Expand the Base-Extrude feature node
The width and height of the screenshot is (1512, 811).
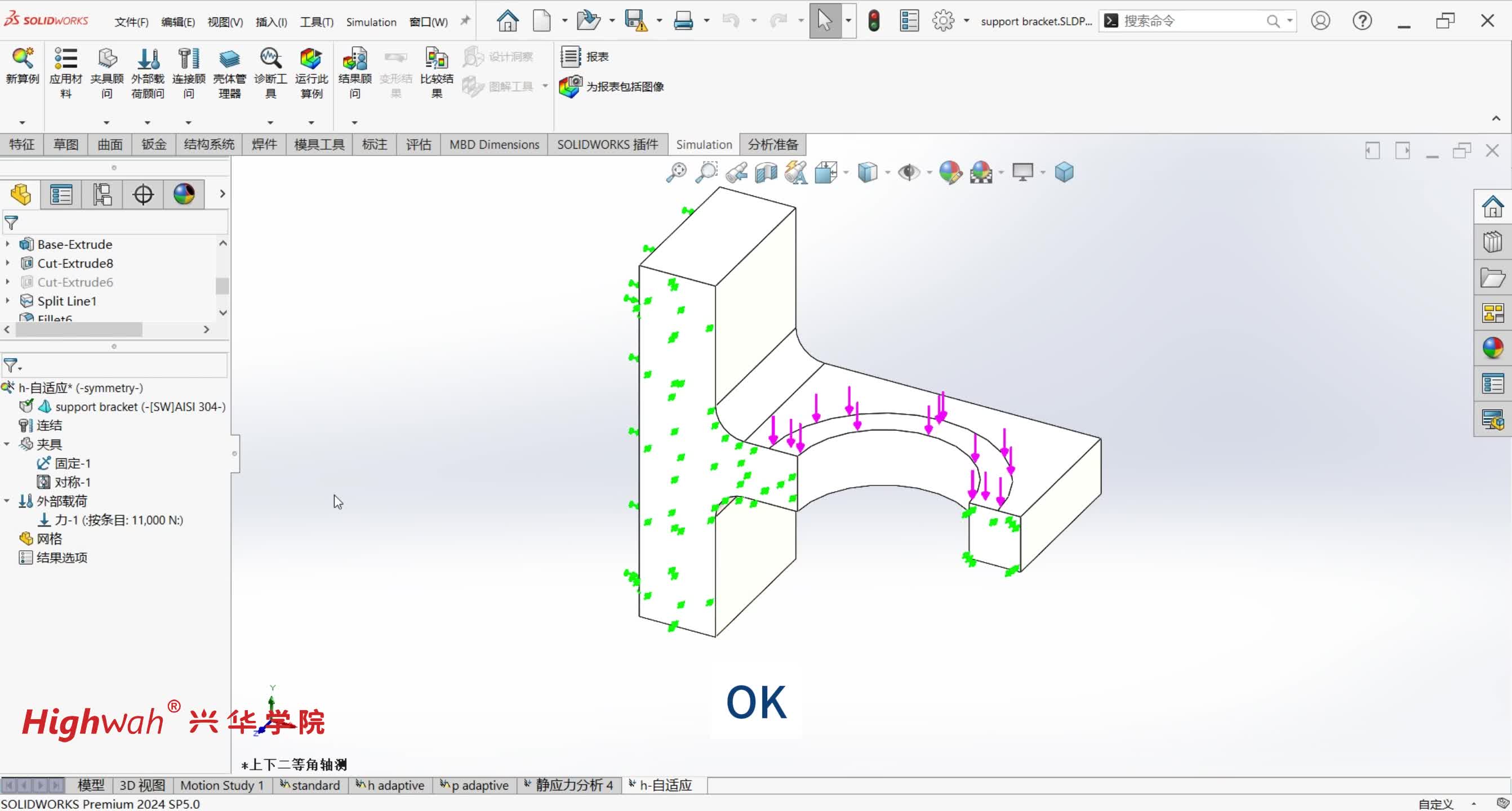coord(8,244)
